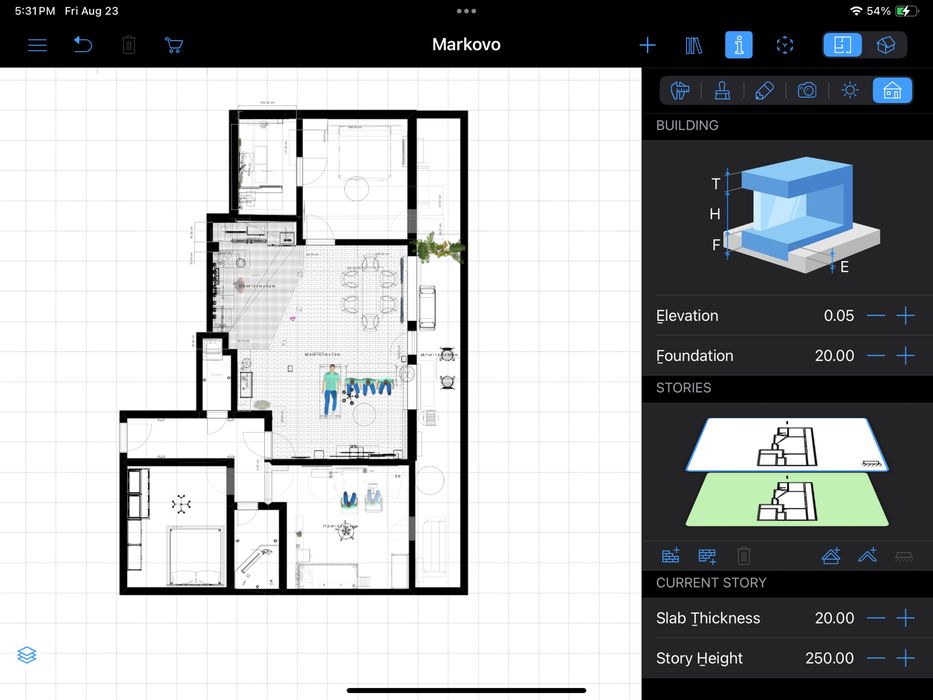Open the shopping cart store
Image resolution: width=933 pixels, height=700 pixels.
(173, 45)
